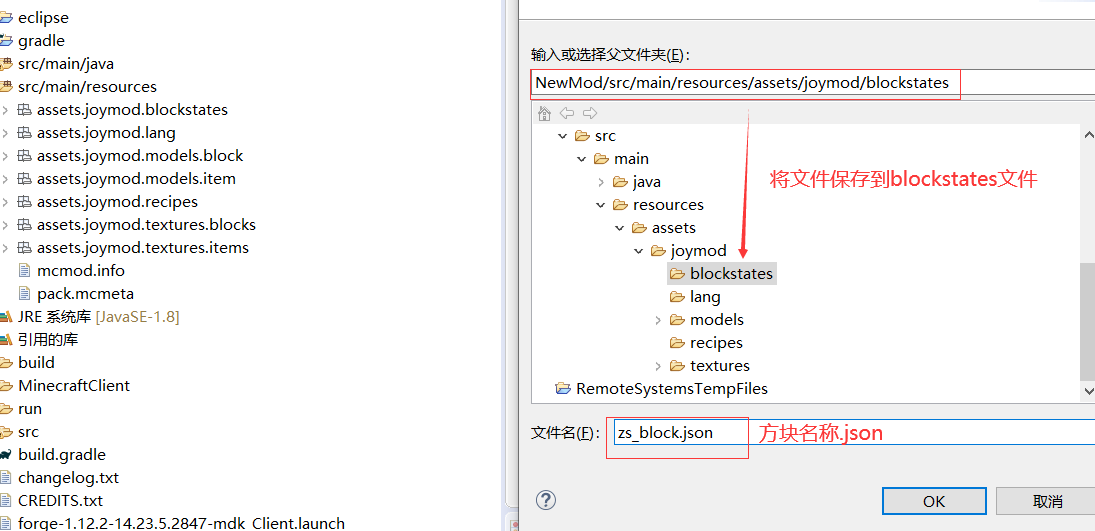Collapse the src folder in dialog tree
The width and height of the screenshot is (1095, 531).
(x=563, y=136)
